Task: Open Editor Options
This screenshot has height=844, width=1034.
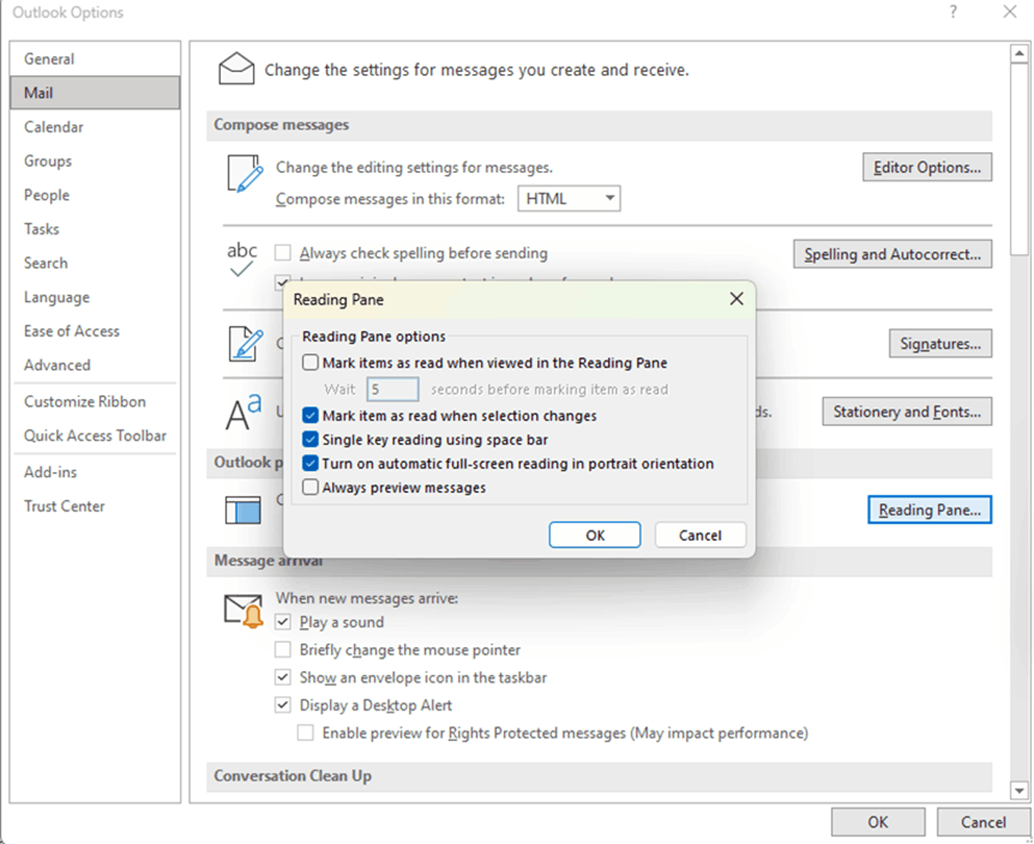Action: 927,167
